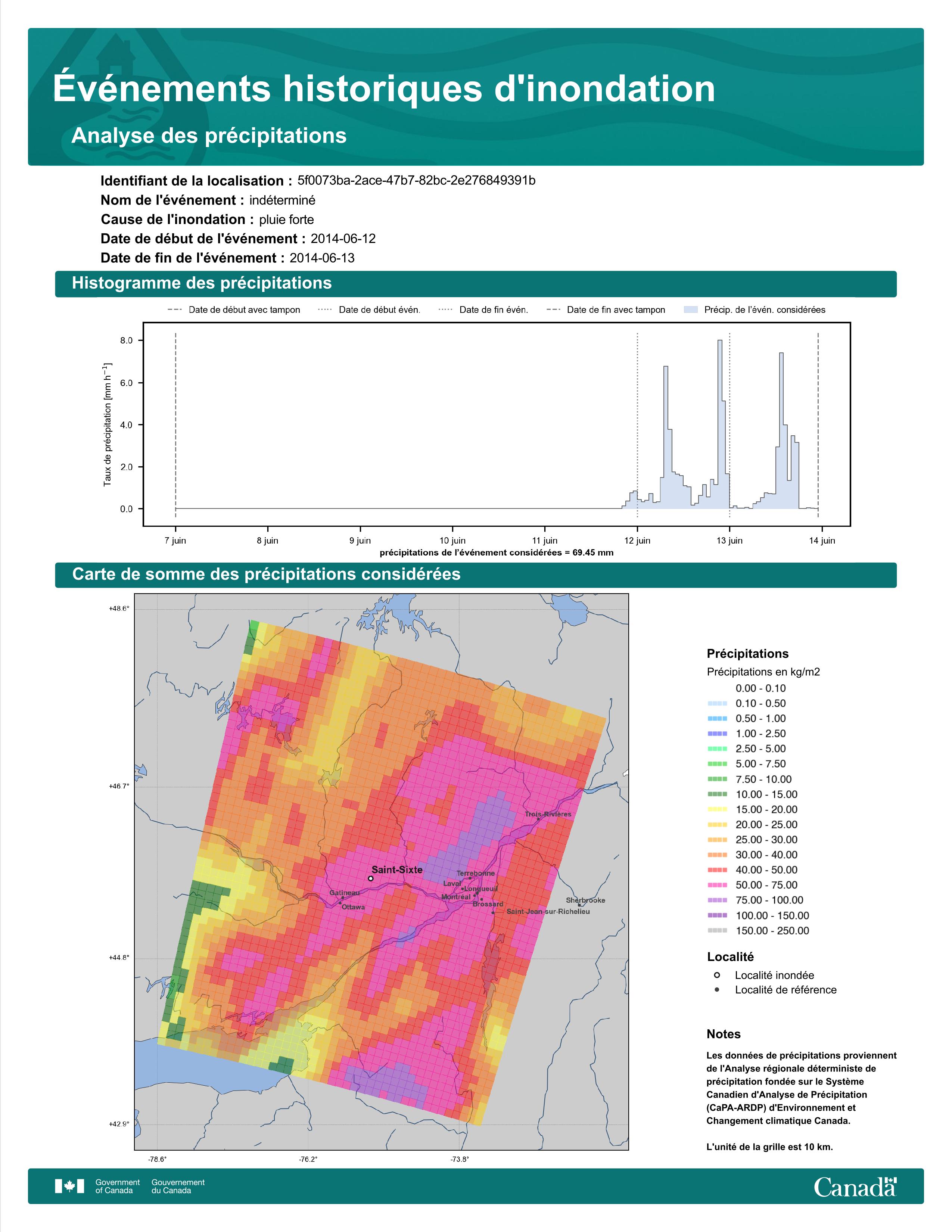Click the Localité inondée legend circle
This screenshot has width=952, height=1232.
(717, 975)
